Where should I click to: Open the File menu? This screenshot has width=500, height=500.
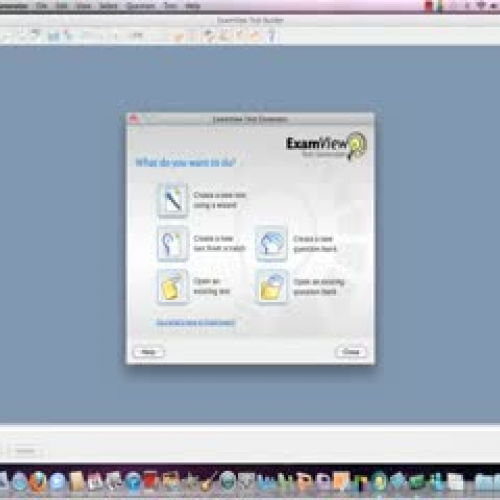point(42,6)
